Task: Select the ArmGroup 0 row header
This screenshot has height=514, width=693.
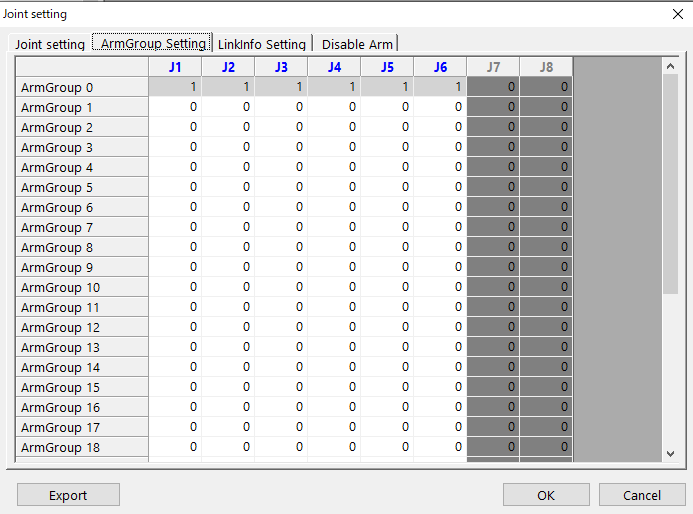Action: [x=82, y=87]
